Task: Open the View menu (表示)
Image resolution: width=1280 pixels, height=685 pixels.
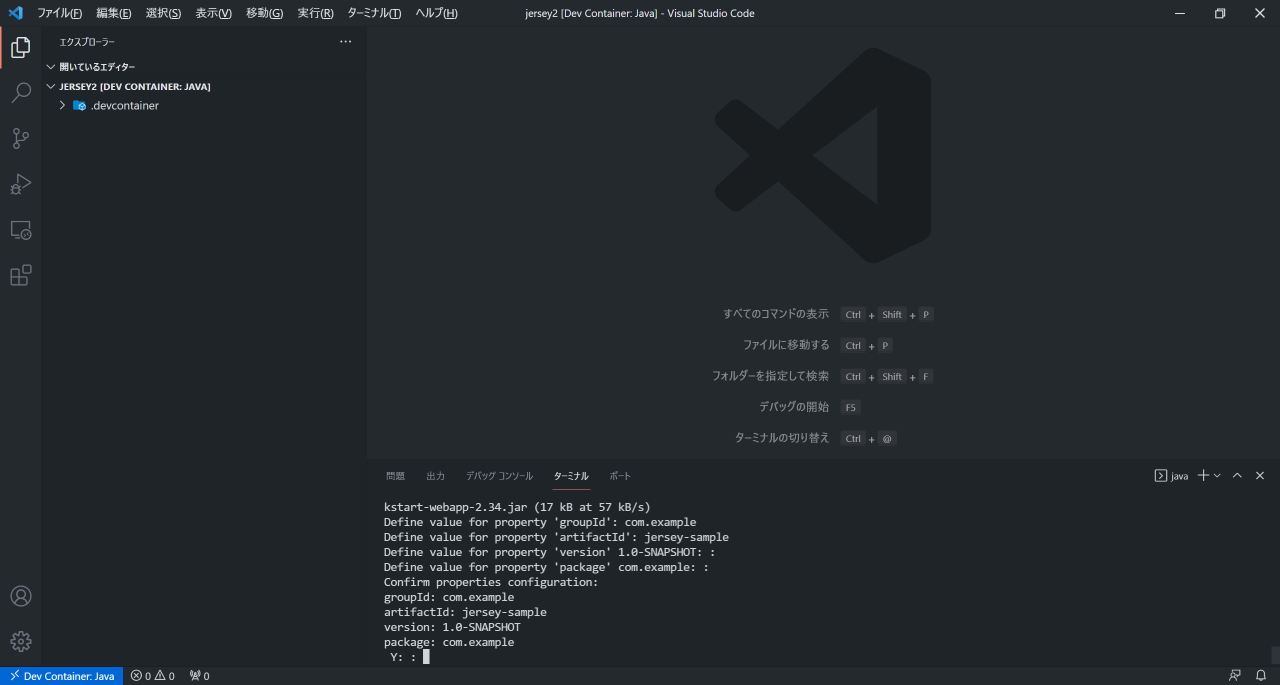Action: point(213,13)
